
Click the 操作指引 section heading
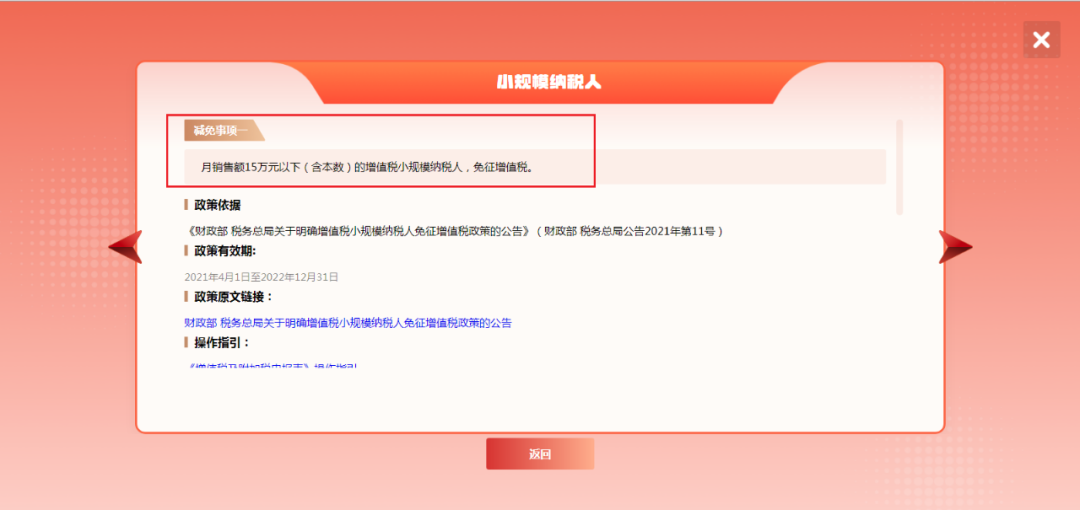[222, 343]
